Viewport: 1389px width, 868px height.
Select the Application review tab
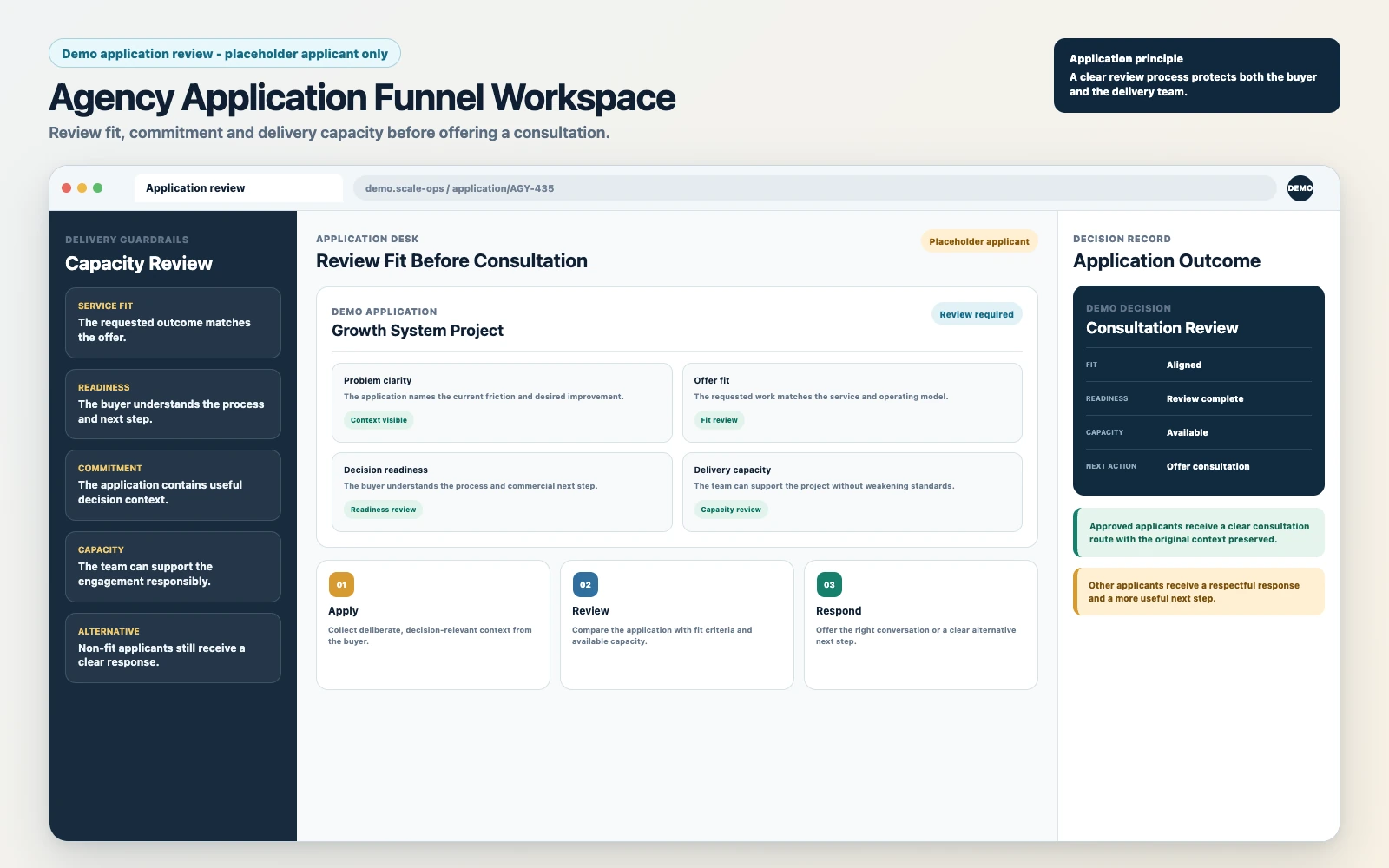(239, 188)
